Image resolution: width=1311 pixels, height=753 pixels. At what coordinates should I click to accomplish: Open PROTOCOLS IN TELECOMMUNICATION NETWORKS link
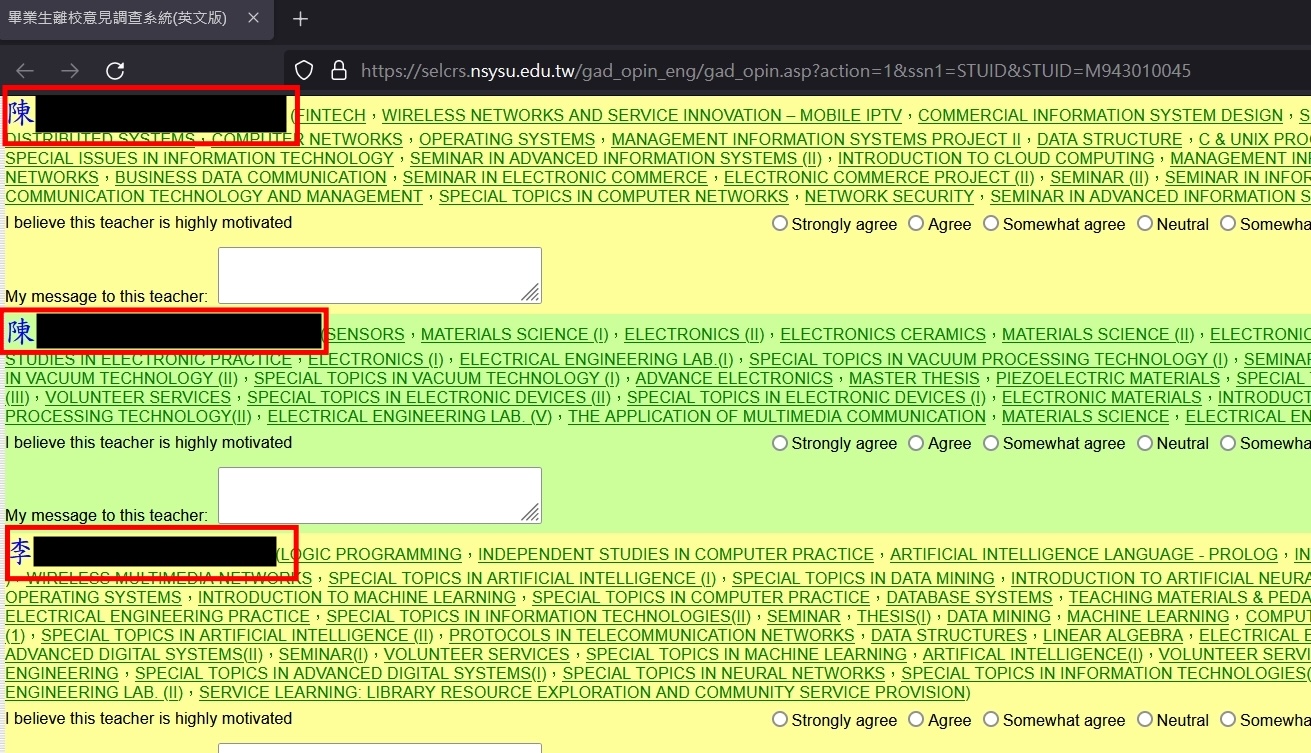click(652, 635)
